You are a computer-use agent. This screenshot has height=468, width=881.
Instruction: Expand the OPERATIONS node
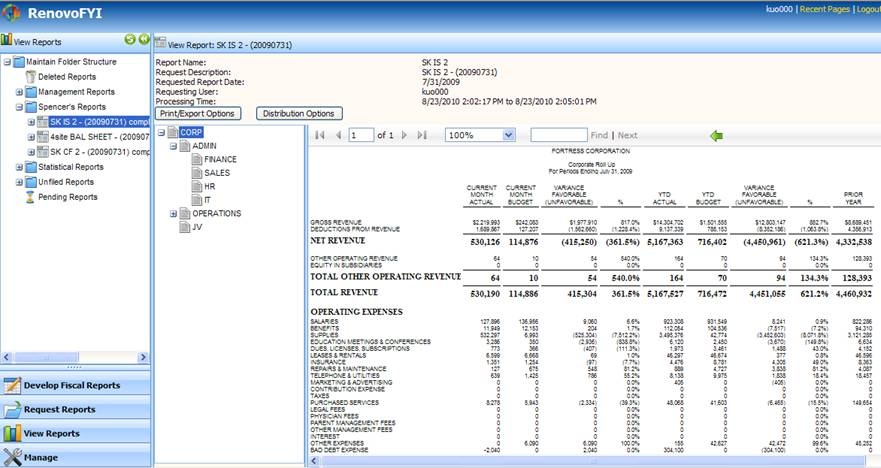(174, 213)
